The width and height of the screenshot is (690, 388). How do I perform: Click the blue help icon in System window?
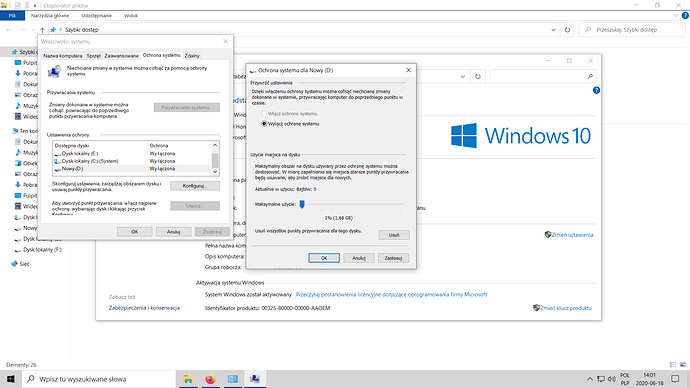596,90
